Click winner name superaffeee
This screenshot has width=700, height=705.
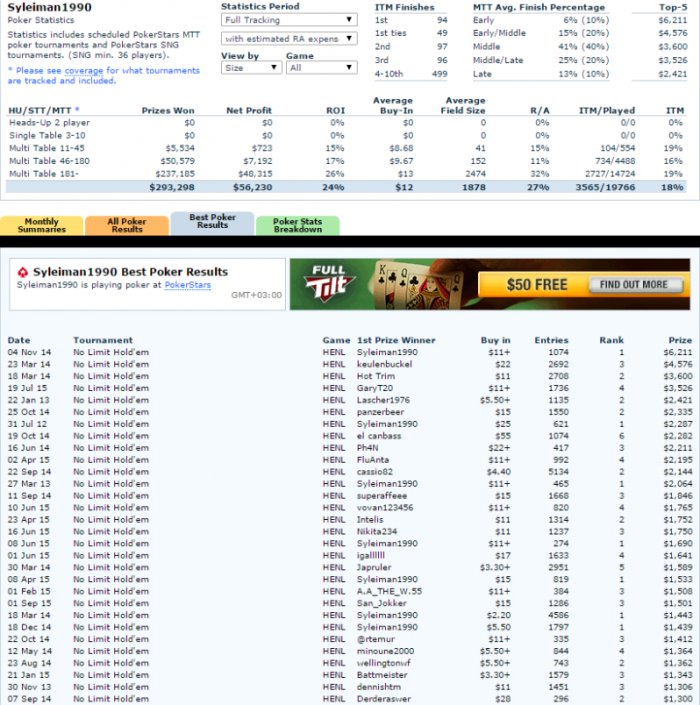click(382, 495)
